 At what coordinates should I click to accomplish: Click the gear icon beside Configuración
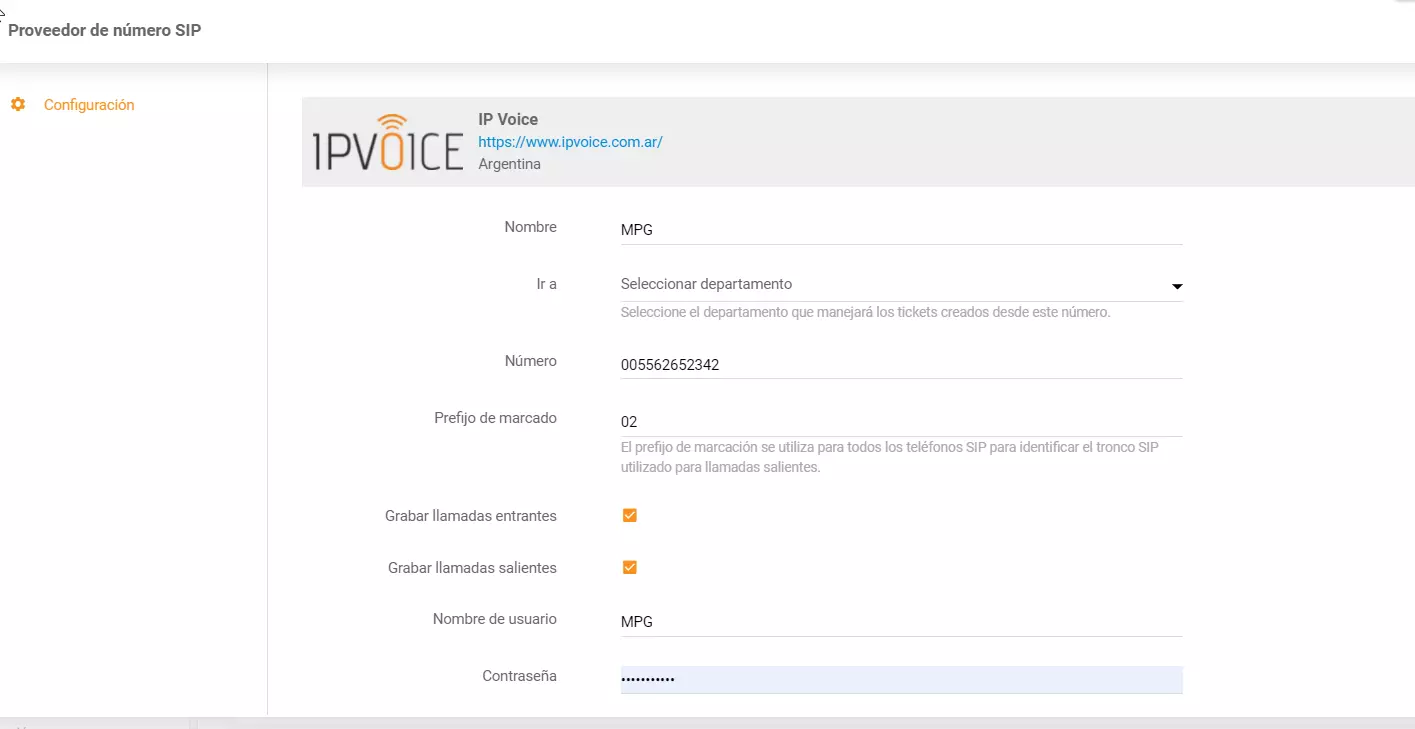click(17, 104)
